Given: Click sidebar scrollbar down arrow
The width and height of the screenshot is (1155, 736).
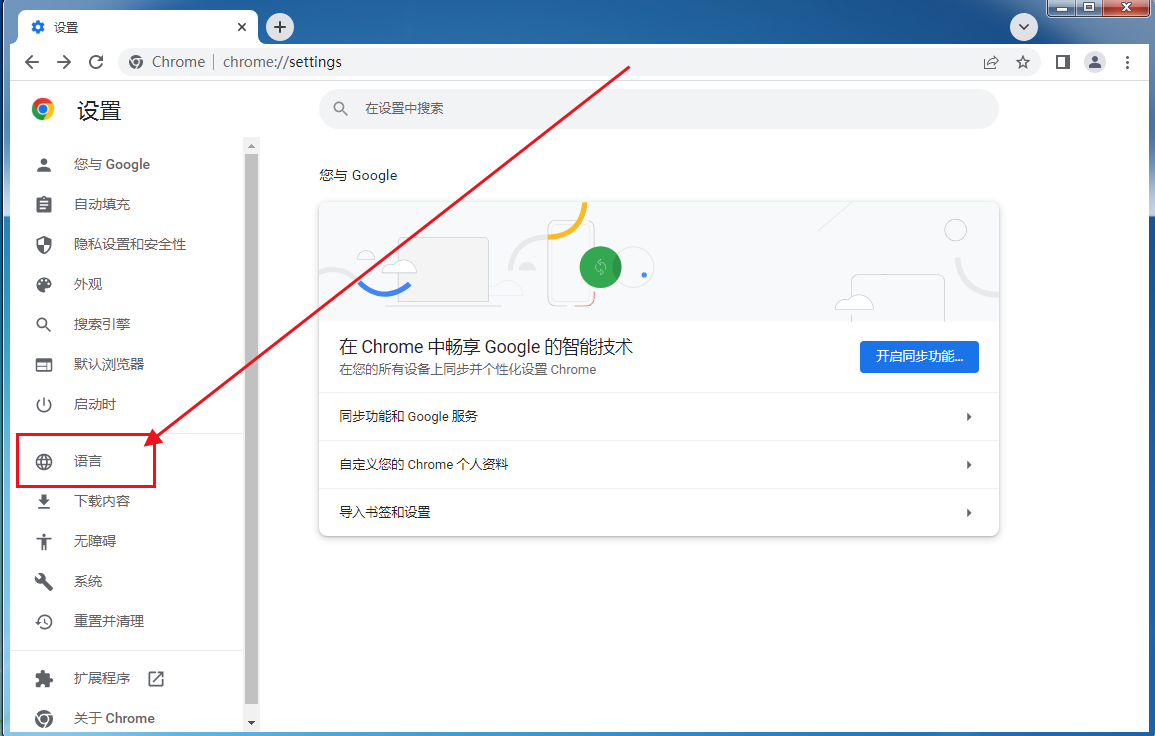Looking at the screenshot, I should (x=251, y=723).
